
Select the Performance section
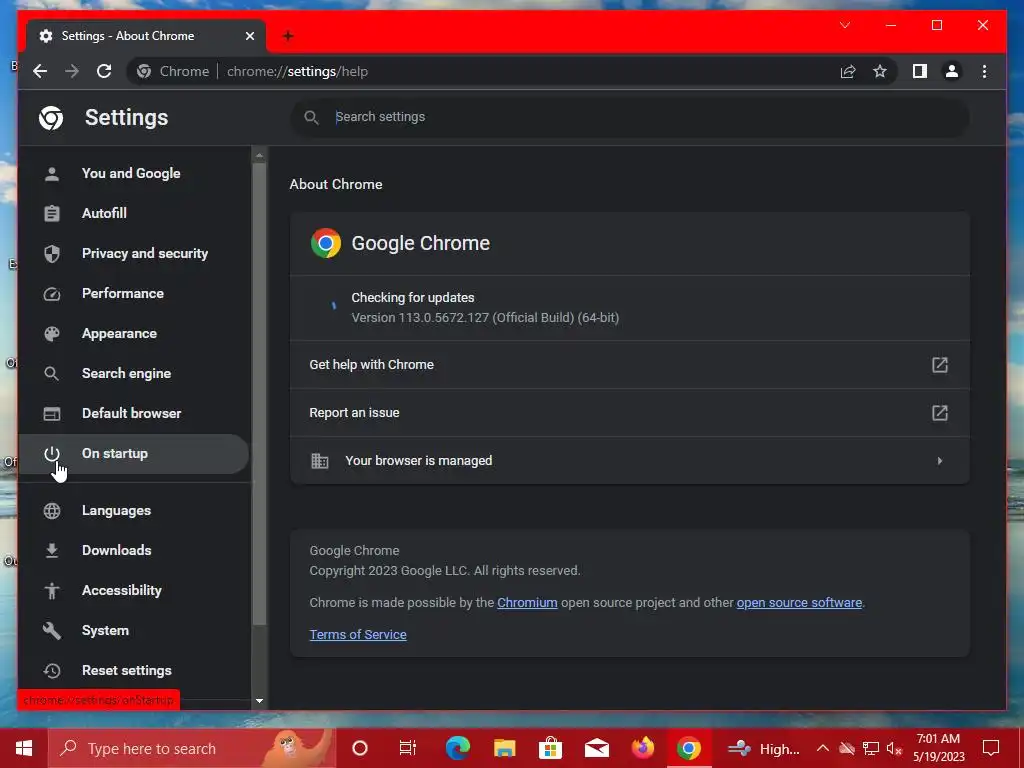pyautogui.click(x=123, y=293)
